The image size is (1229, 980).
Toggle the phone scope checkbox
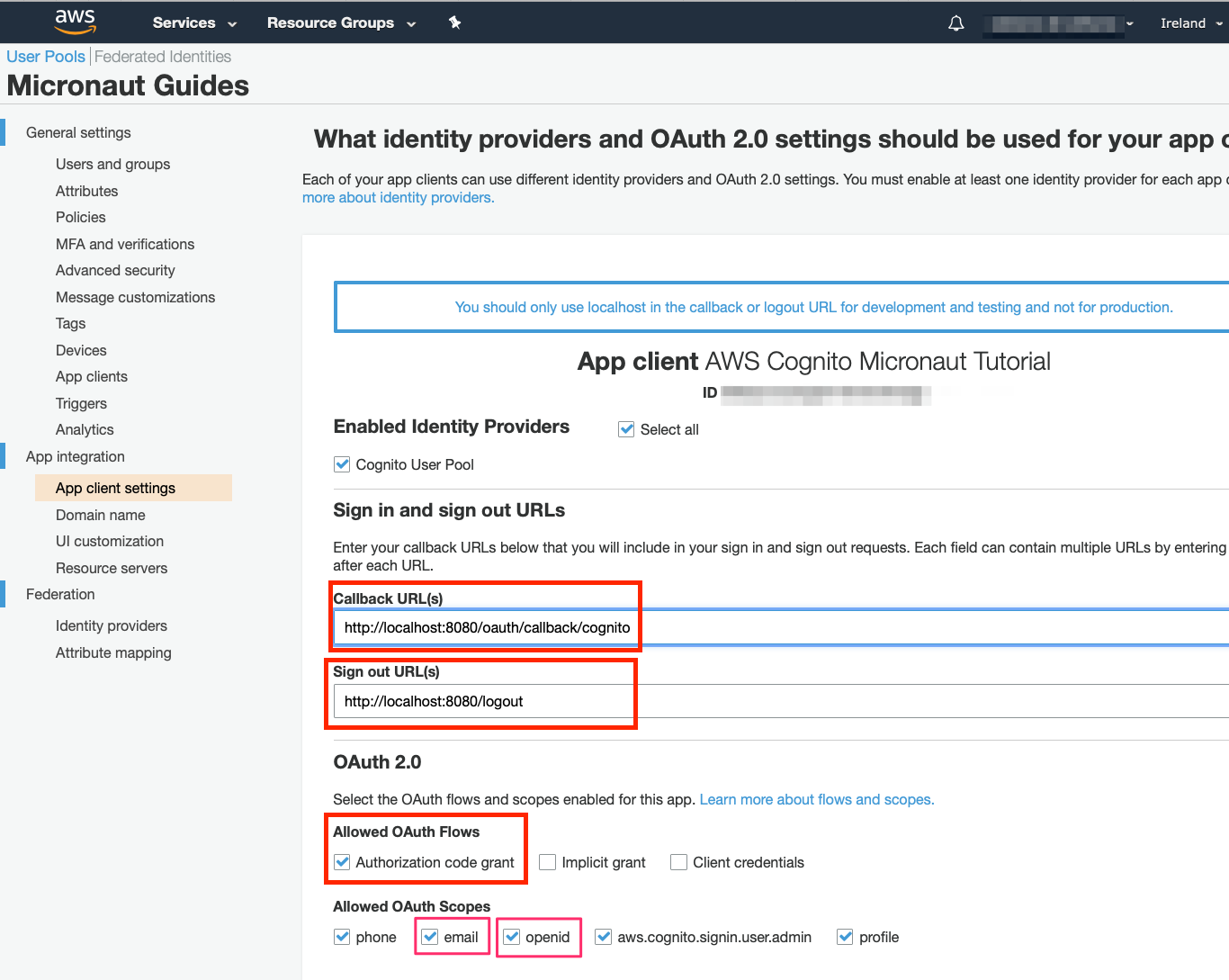tap(342, 937)
